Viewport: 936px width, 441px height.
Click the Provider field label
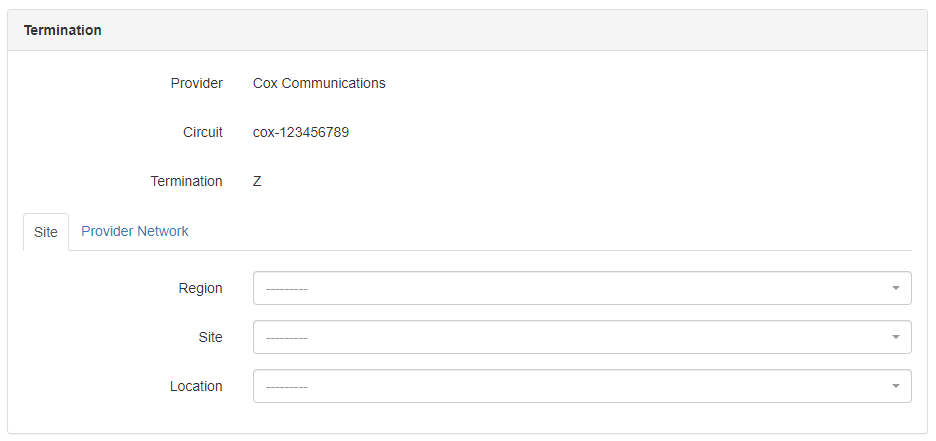[196, 83]
